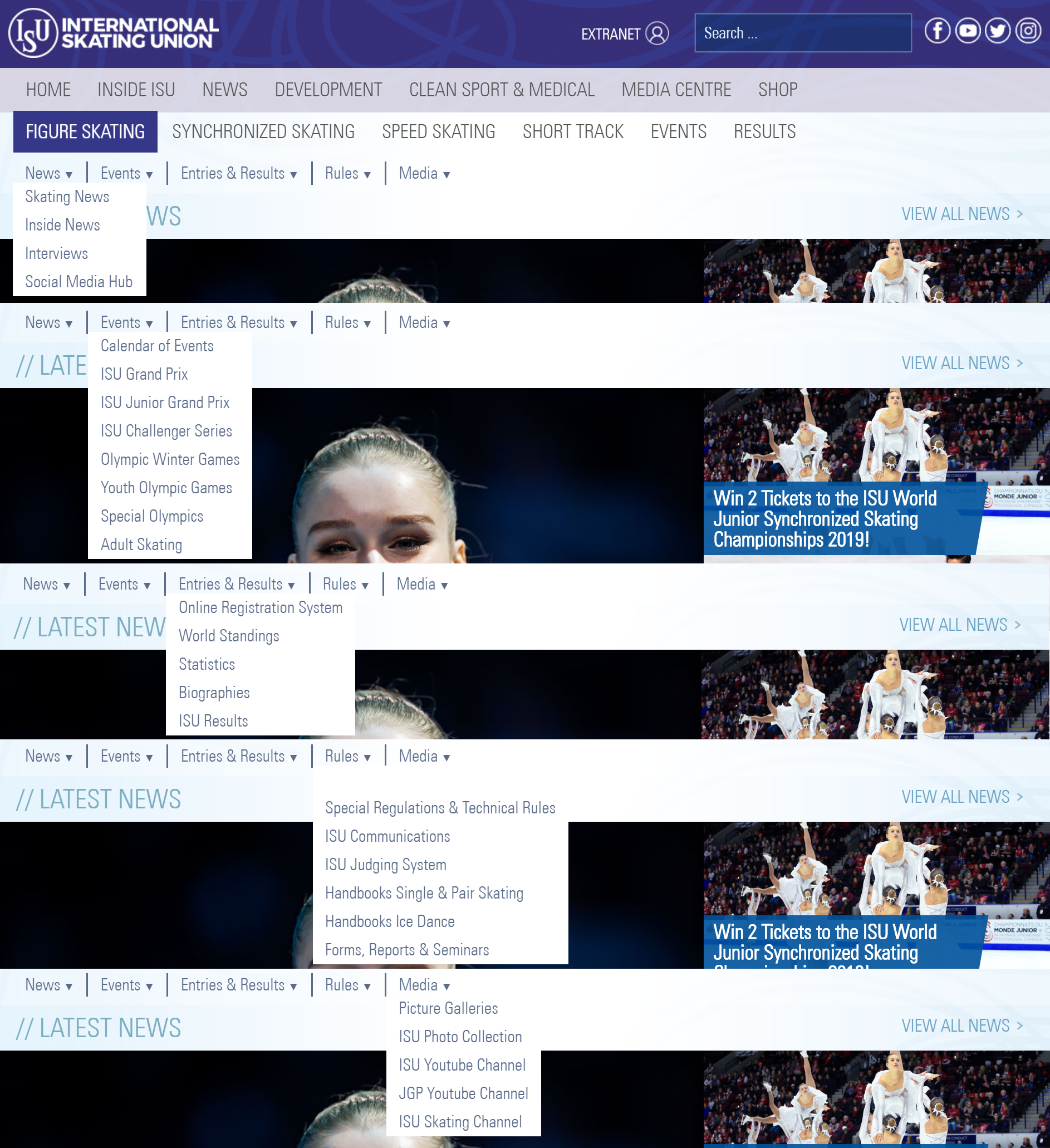The image size is (1050, 1148).
Task: Select Adult Skating in the Events menu
Action: pos(141,545)
